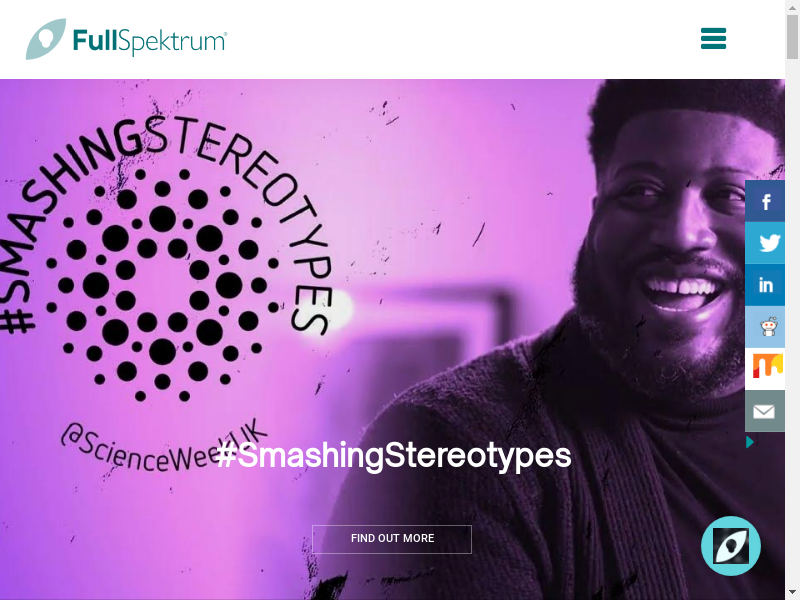Click the FIND OUT MORE button
This screenshot has width=800, height=600.
point(392,539)
